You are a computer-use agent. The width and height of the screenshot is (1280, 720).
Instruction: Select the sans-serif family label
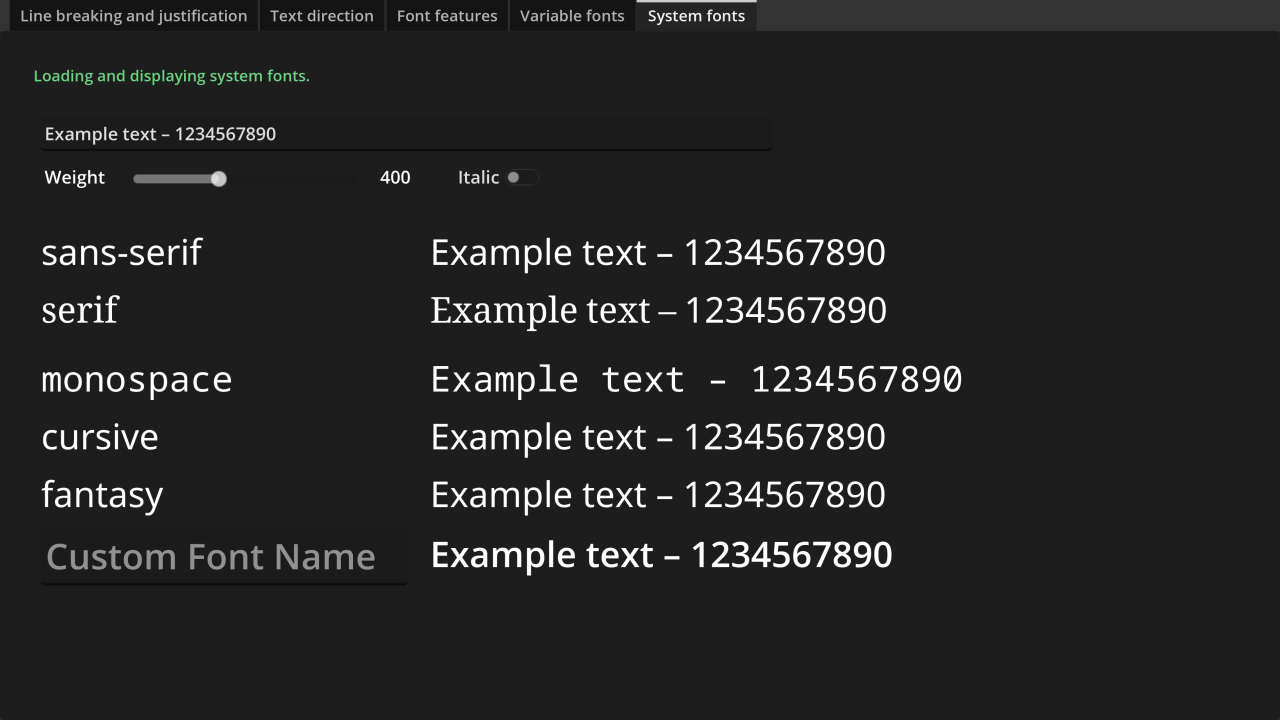(x=121, y=252)
